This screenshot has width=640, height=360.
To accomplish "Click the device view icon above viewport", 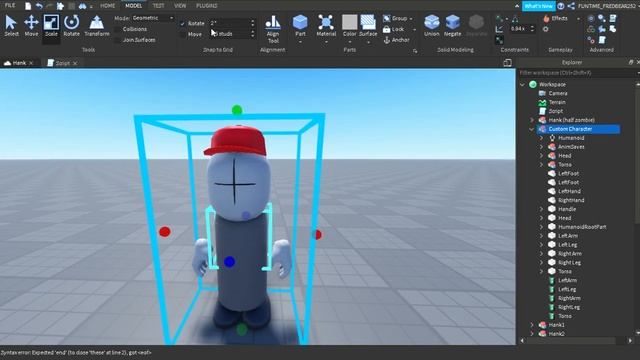I will click(x=507, y=62).
